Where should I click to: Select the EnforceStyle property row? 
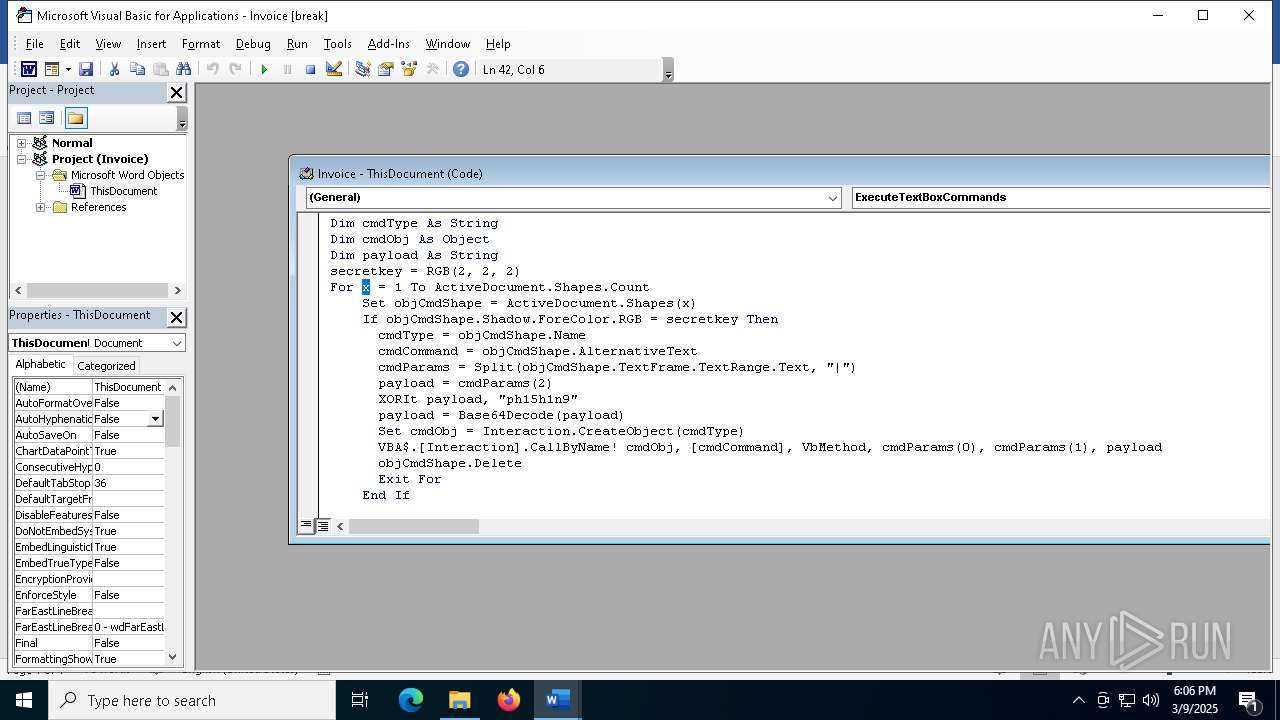click(x=89, y=595)
